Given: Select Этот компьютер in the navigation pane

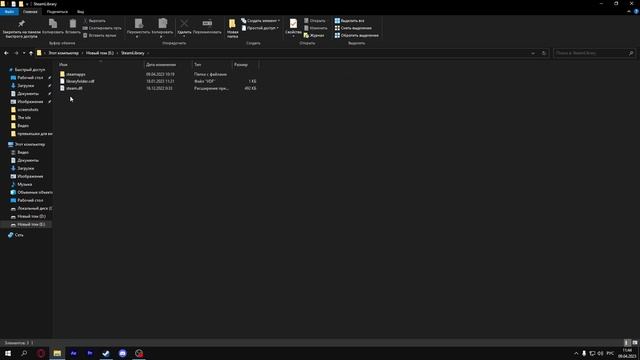Looking at the screenshot, I should click(29, 144).
